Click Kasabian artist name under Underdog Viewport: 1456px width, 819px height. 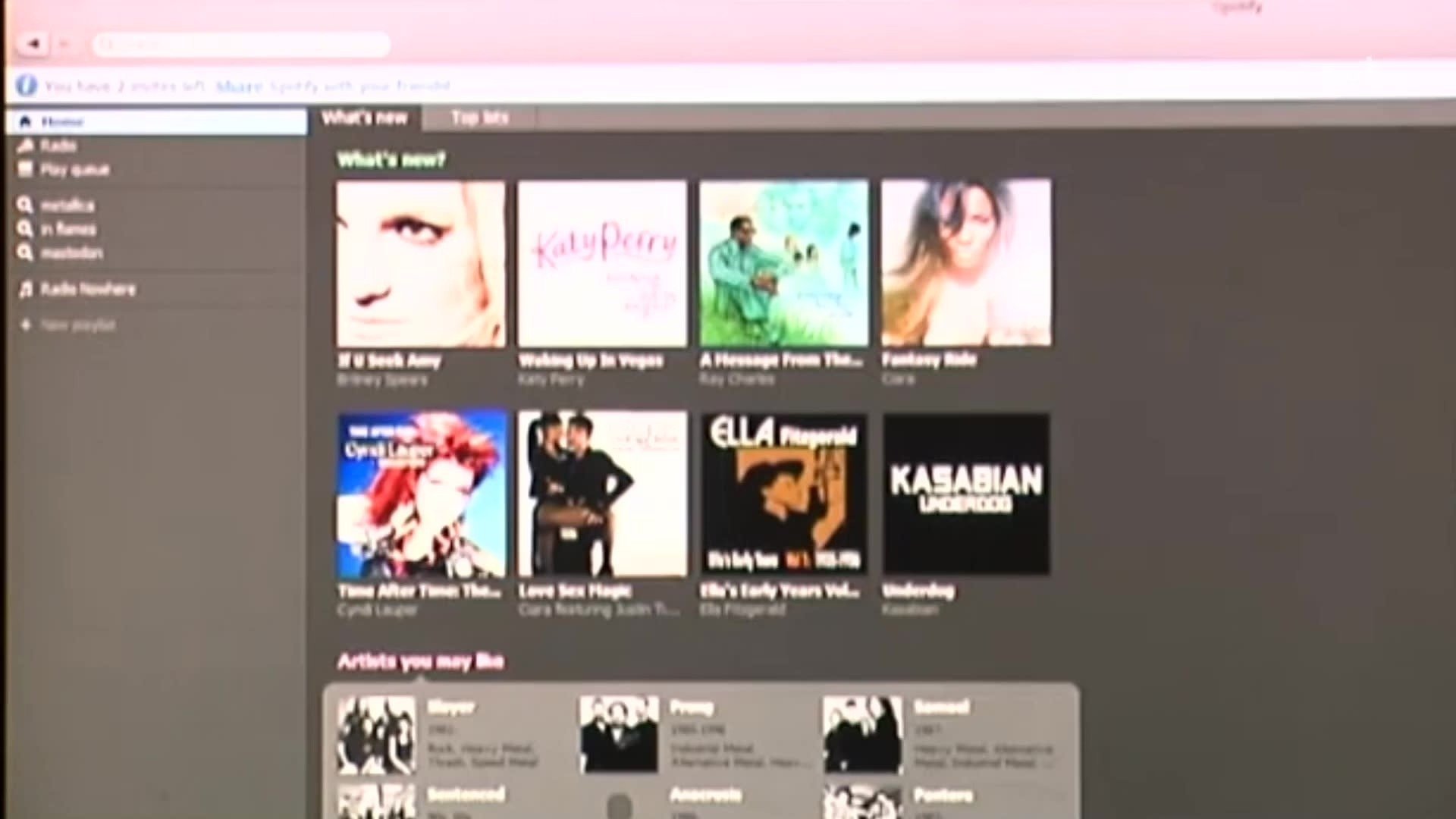910,609
